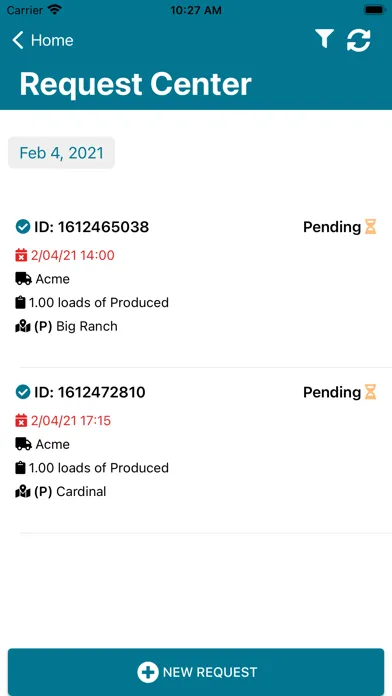
Task: Tap the refresh arrows icon
Action: (x=359, y=40)
